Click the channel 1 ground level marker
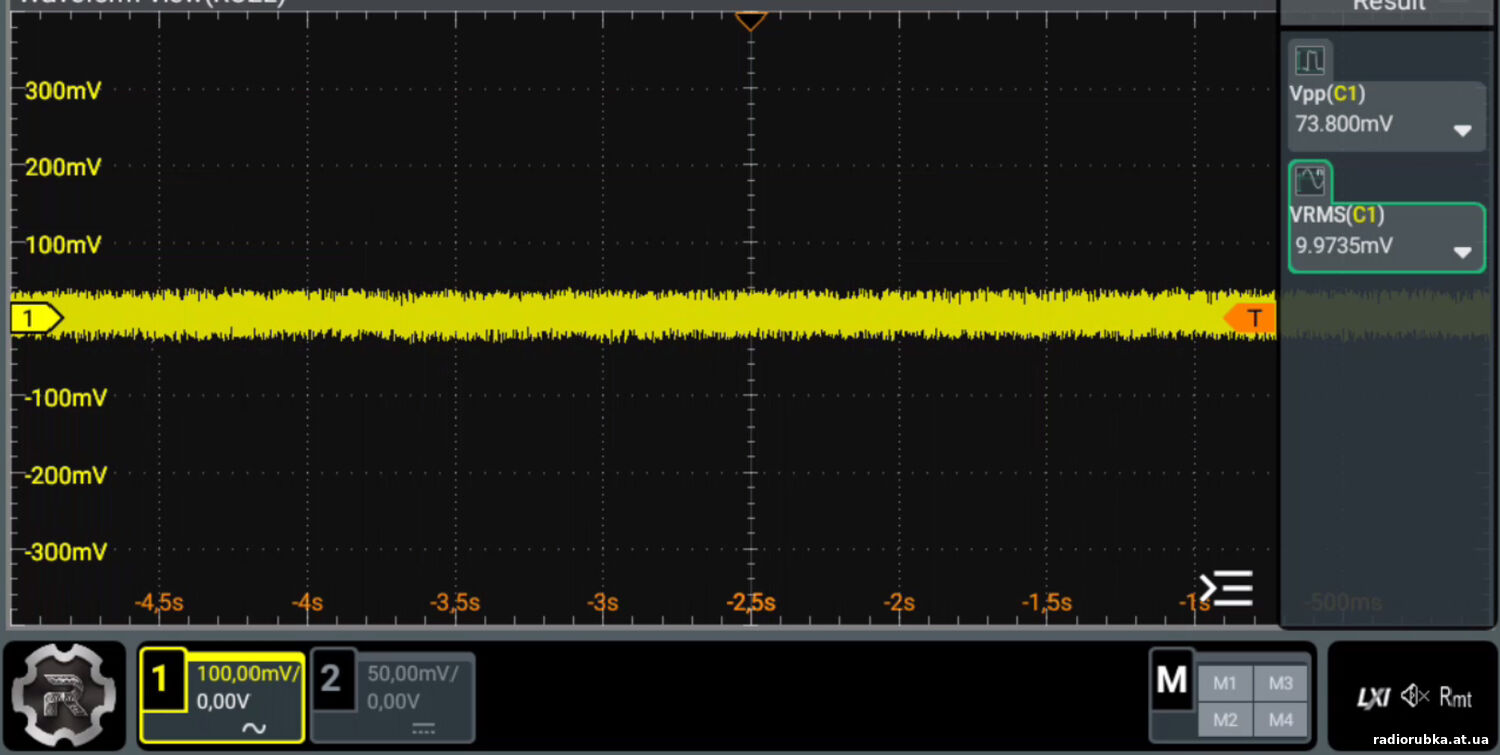This screenshot has width=1500, height=755. pos(35,319)
